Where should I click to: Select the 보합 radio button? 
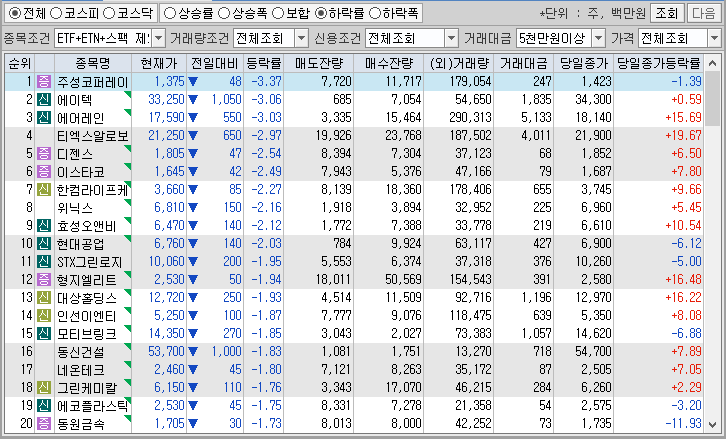[x=278, y=13]
